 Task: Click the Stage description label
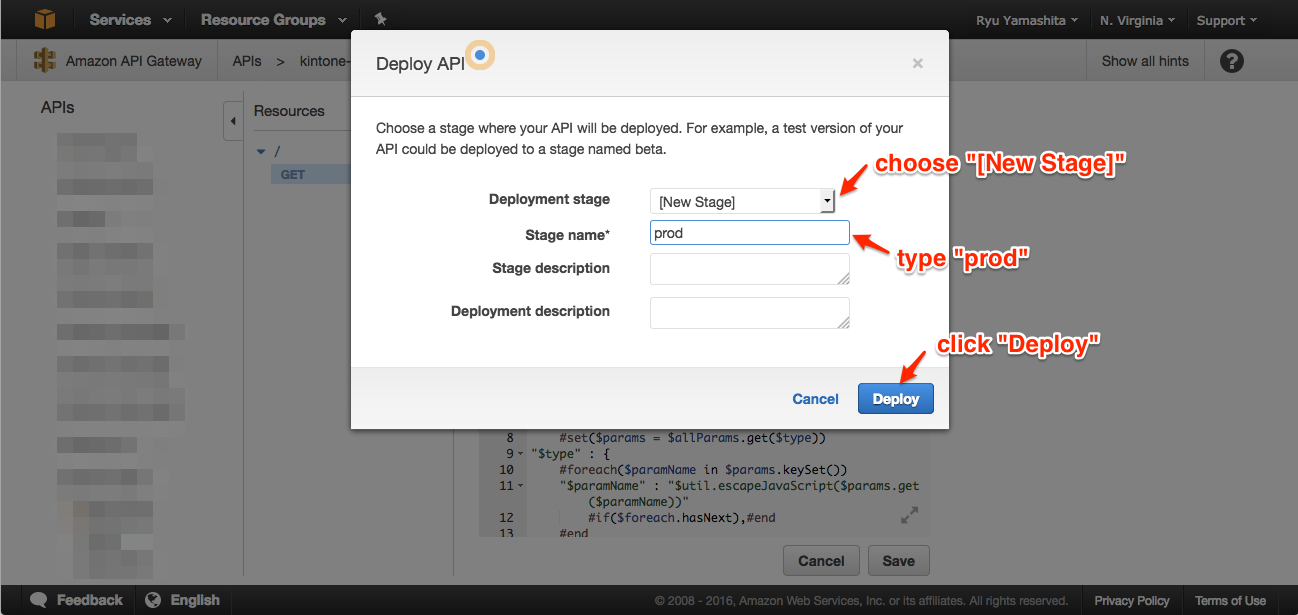551,268
